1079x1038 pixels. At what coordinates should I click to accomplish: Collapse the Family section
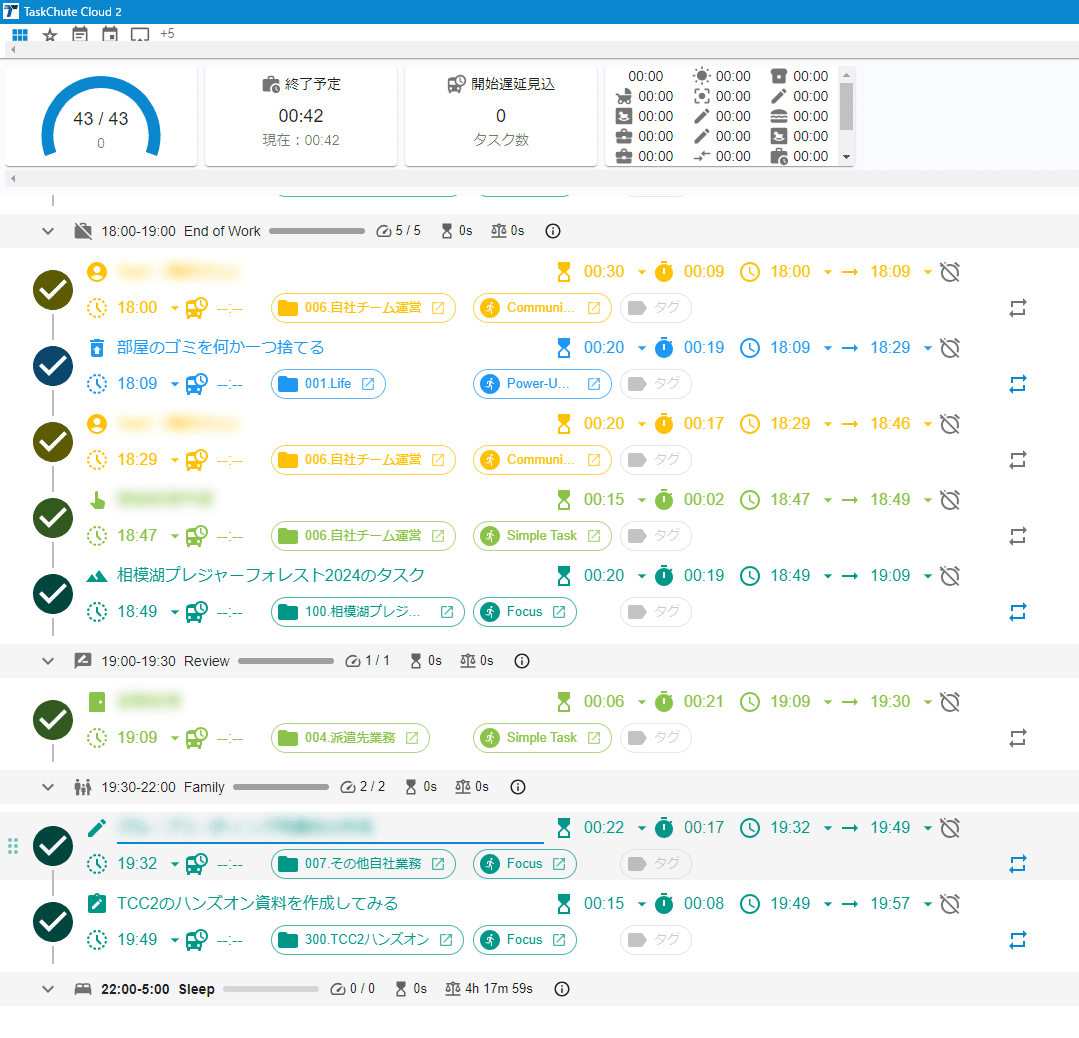47,787
